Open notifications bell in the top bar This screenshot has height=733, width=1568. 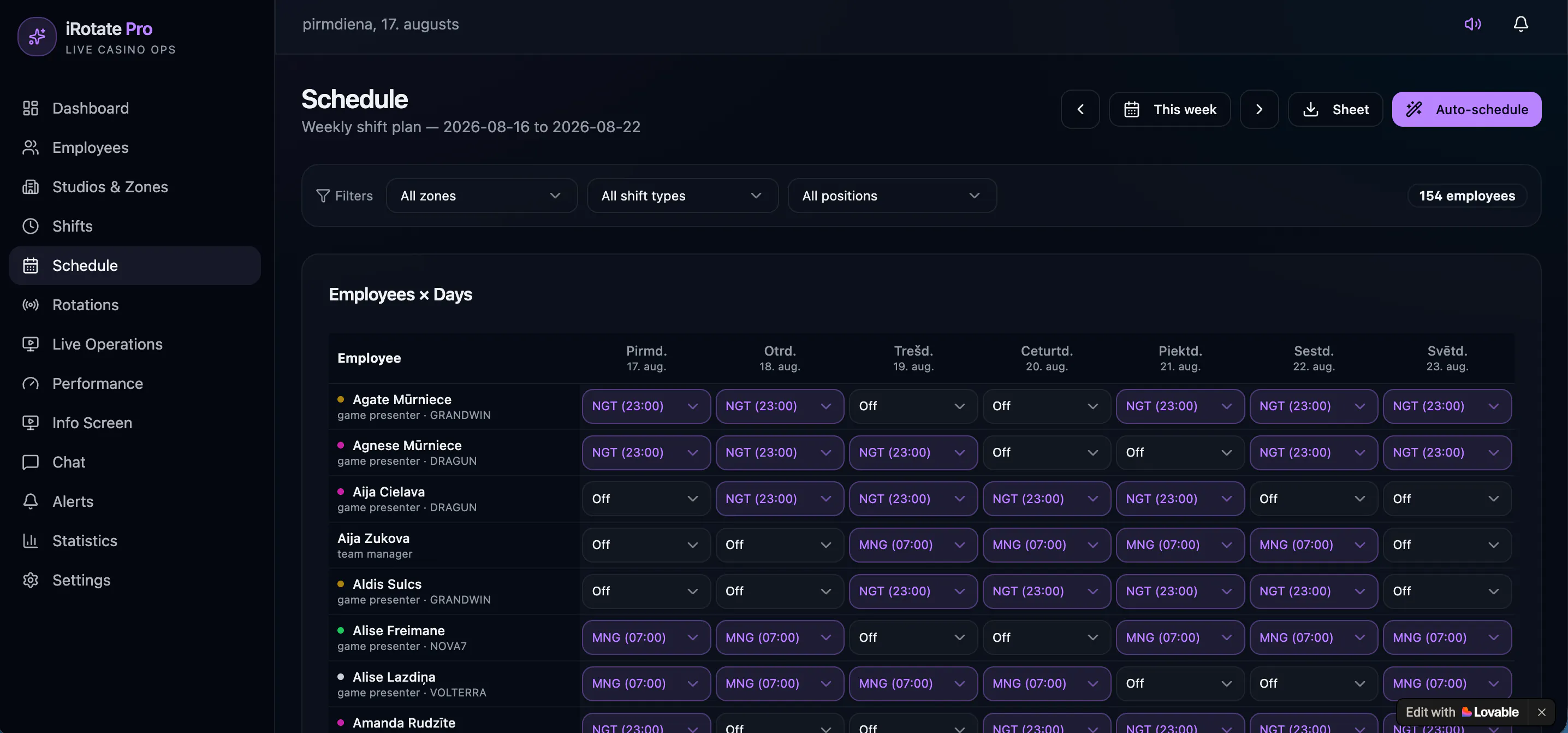tap(1521, 23)
